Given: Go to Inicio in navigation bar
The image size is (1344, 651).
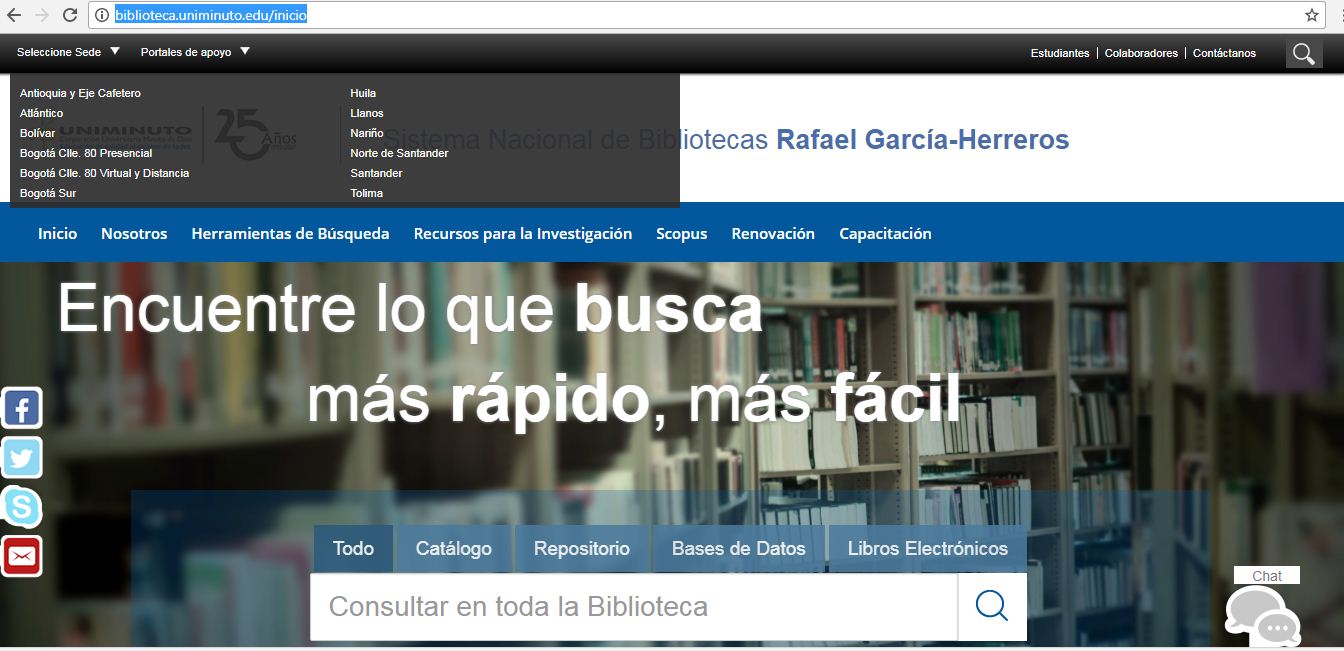Looking at the screenshot, I should click(57, 233).
